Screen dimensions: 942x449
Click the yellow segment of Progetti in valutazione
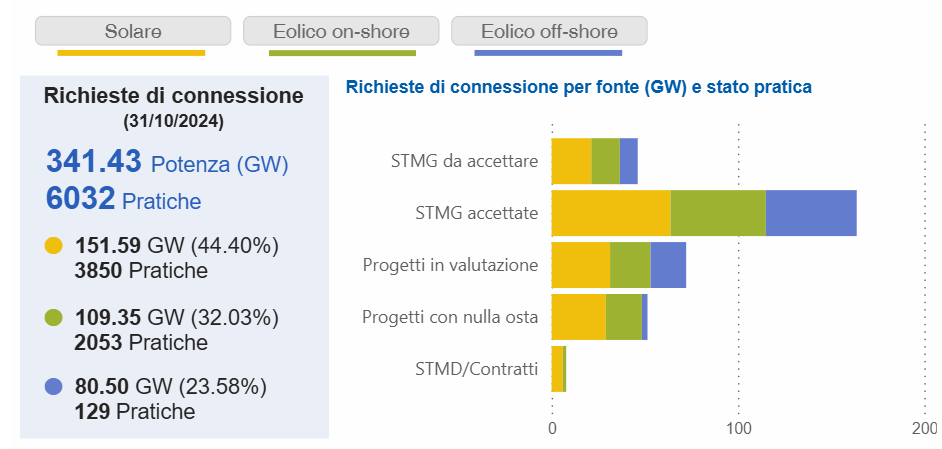(581, 265)
